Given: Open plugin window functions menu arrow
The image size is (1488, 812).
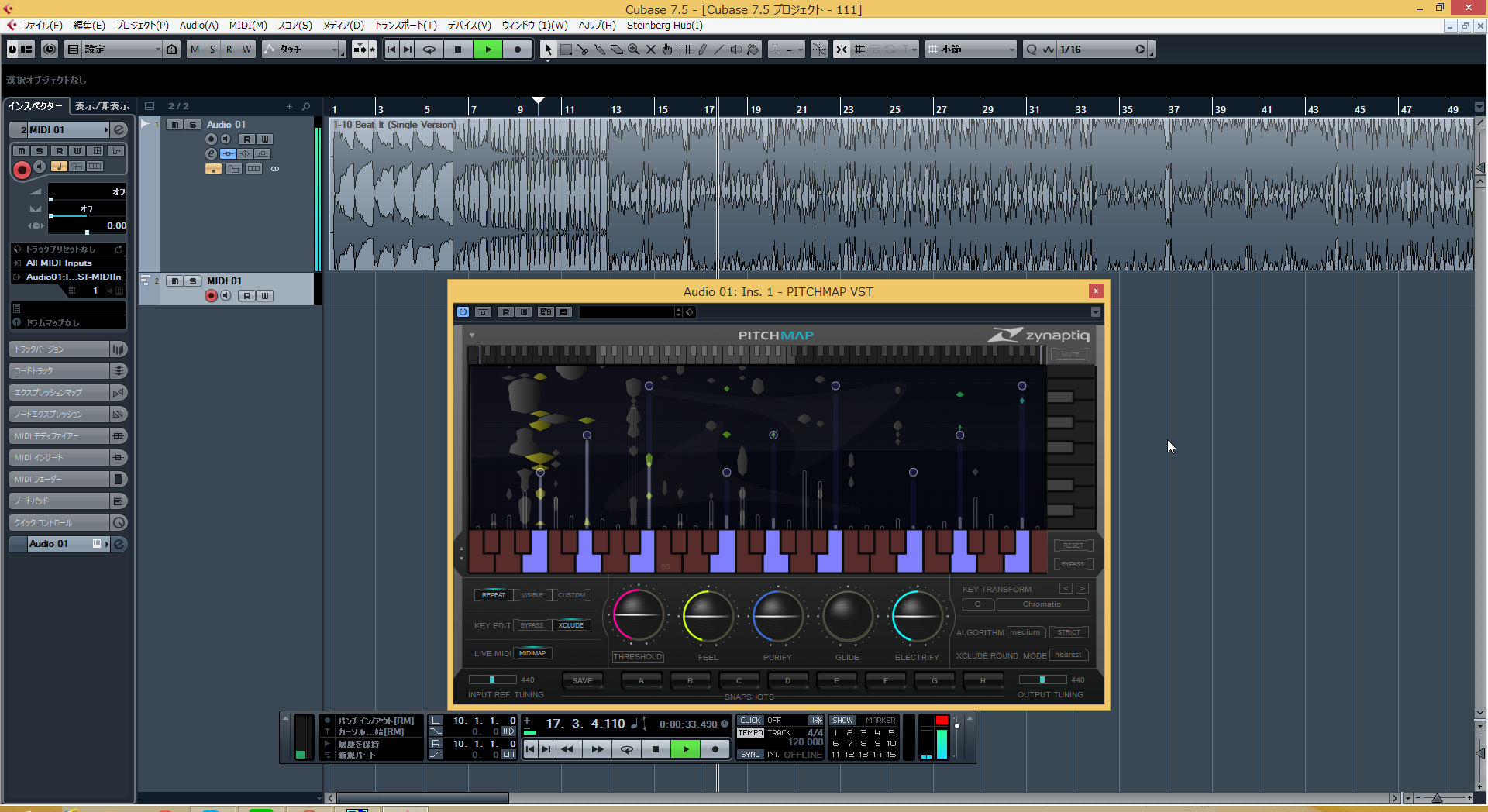Looking at the screenshot, I should 1096,312.
